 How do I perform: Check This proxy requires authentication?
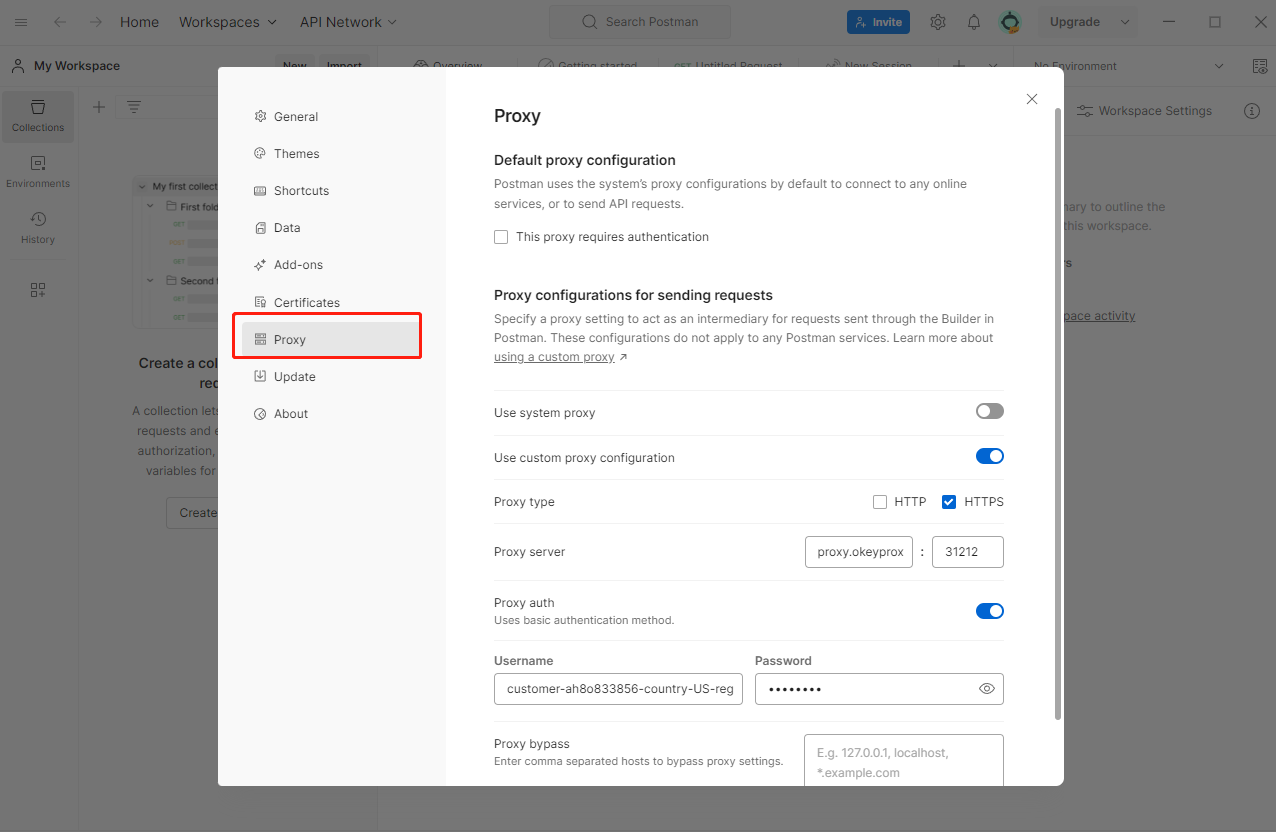(x=501, y=237)
